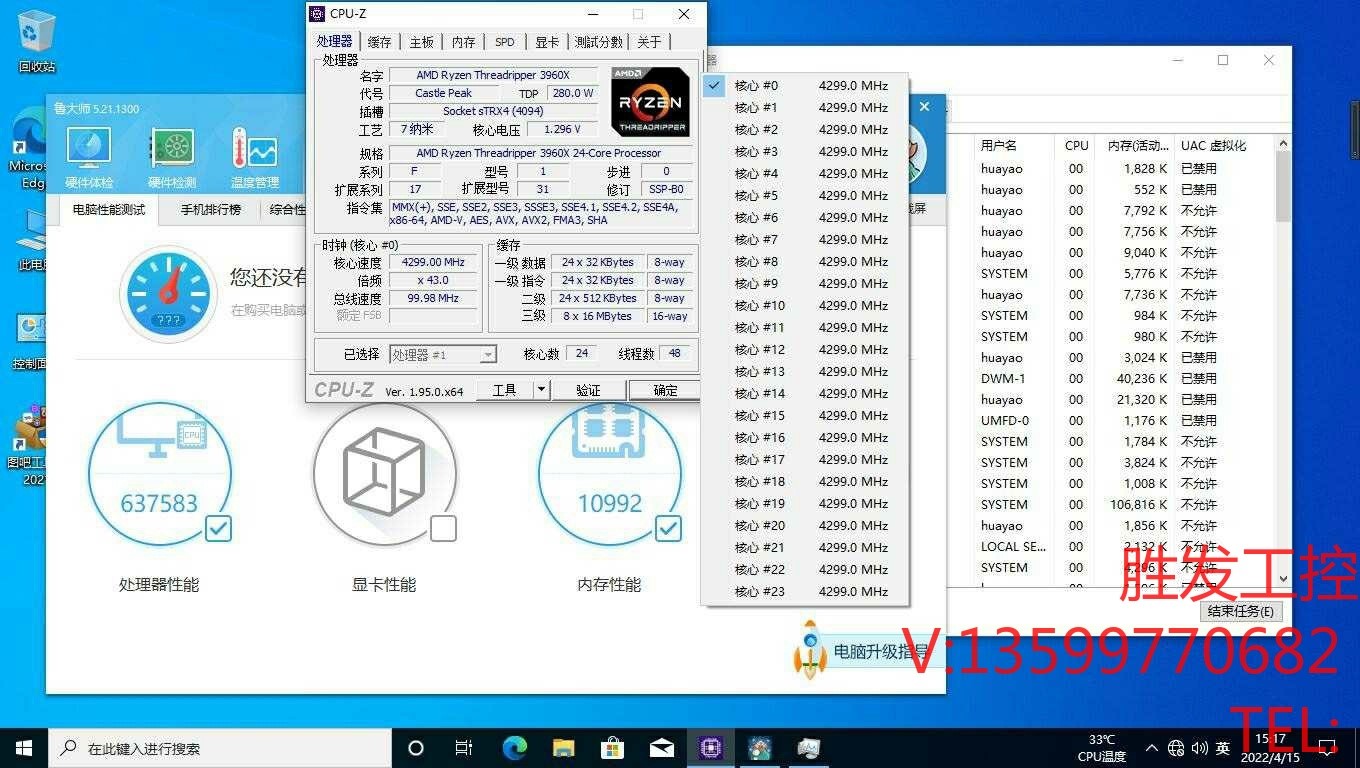This screenshot has height=768, width=1360.
Task: Switch to the 测试分数 tab in CPU-Z
Action: pos(598,42)
